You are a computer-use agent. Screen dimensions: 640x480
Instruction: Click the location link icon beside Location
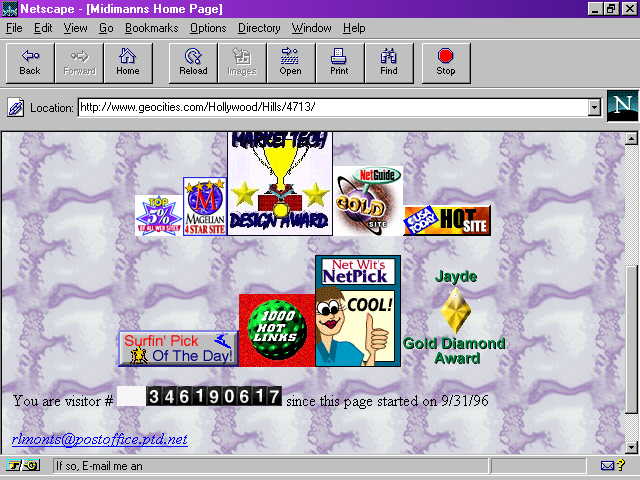[x=16, y=108]
